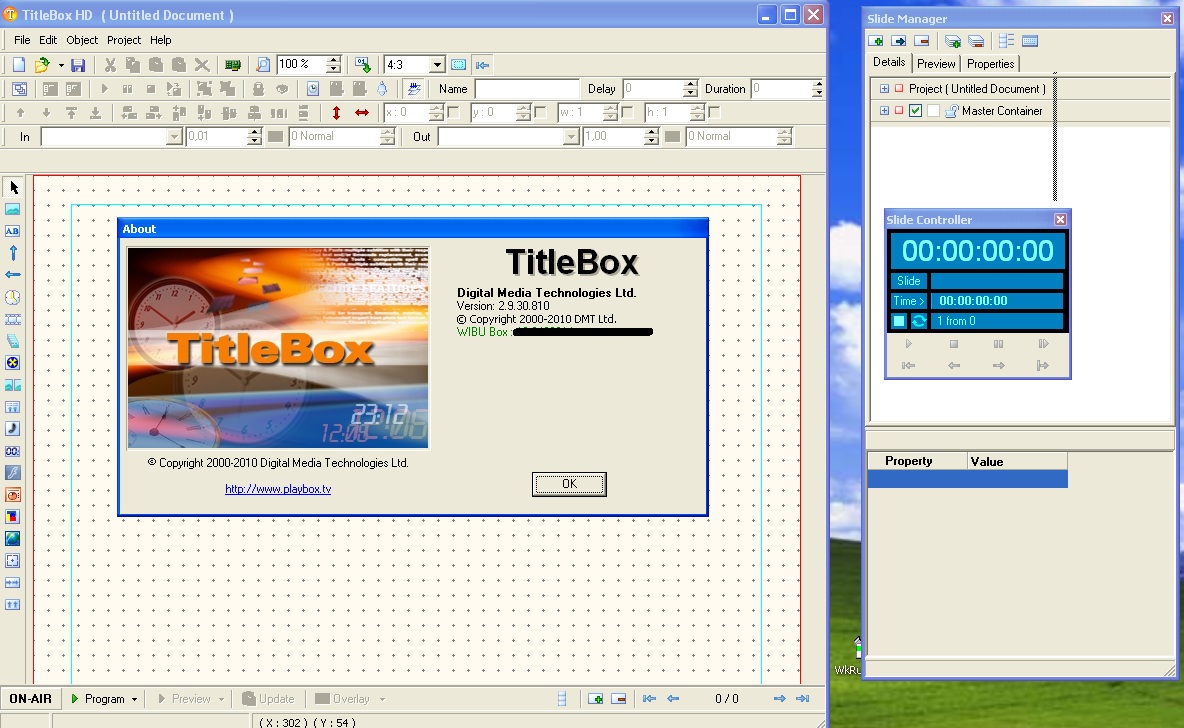Select the picture object tool
Viewport: 1184px width, 728px height.
(13, 209)
